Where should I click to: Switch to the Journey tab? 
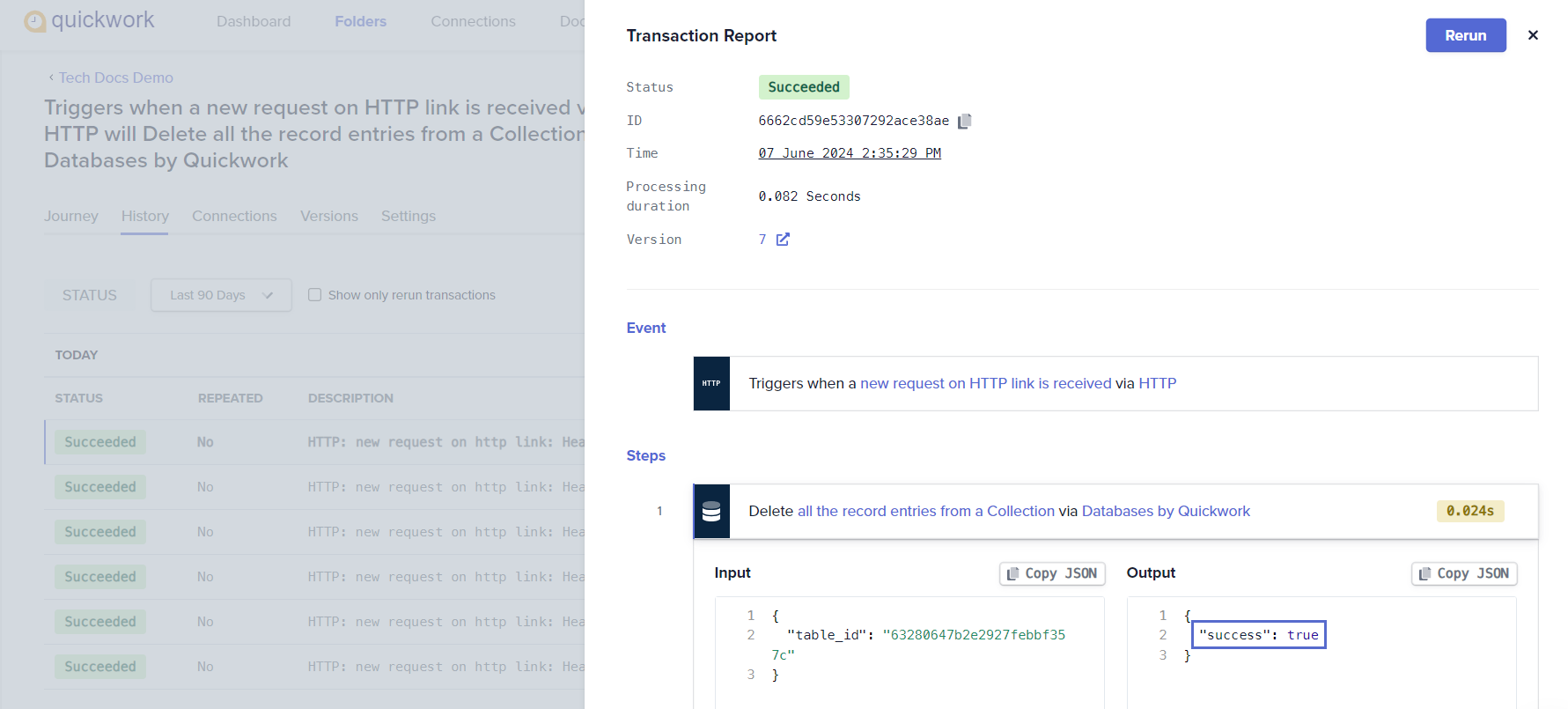coord(71,216)
